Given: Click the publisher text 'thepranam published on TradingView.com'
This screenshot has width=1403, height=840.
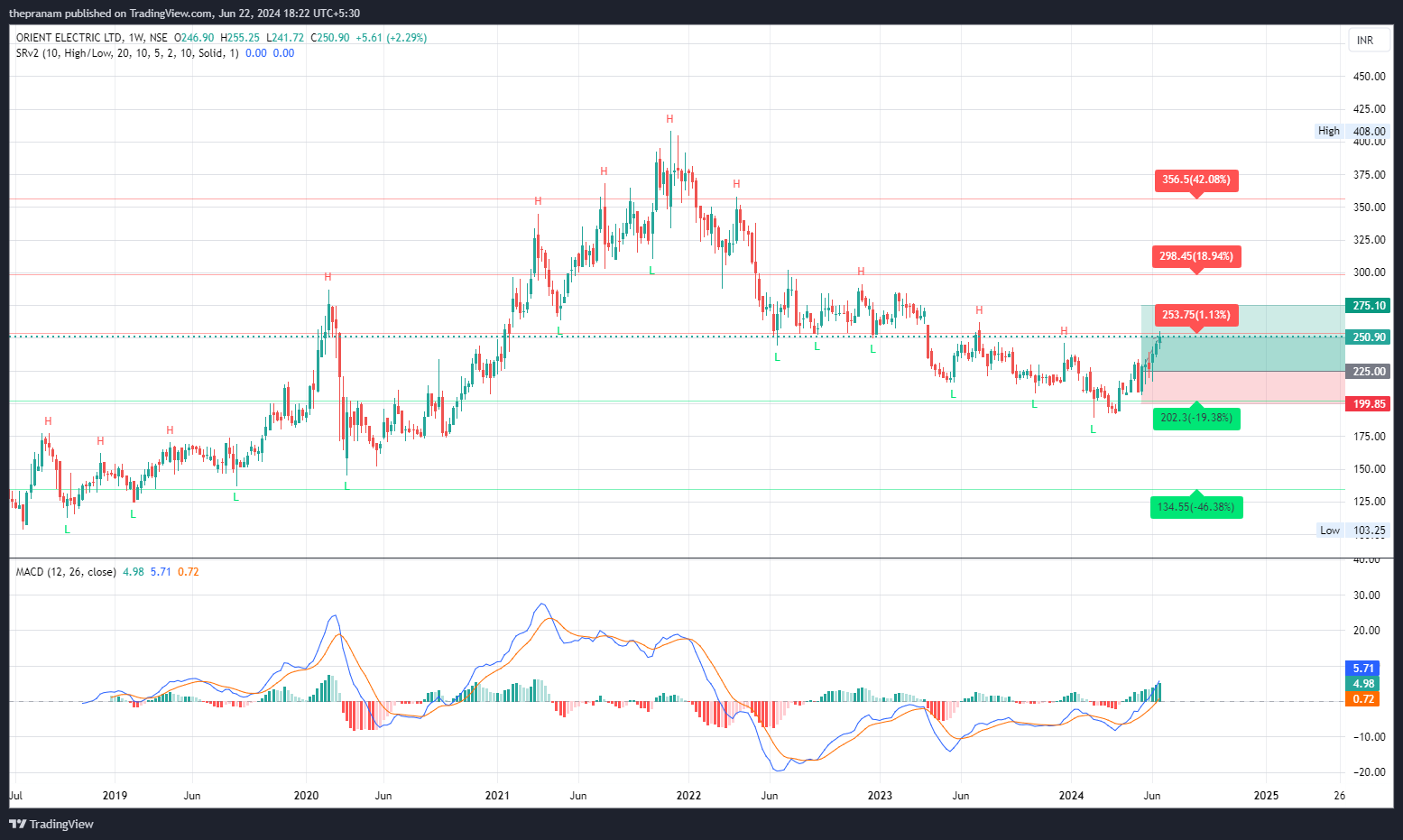Looking at the screenshot, I should tap(111, 14).
